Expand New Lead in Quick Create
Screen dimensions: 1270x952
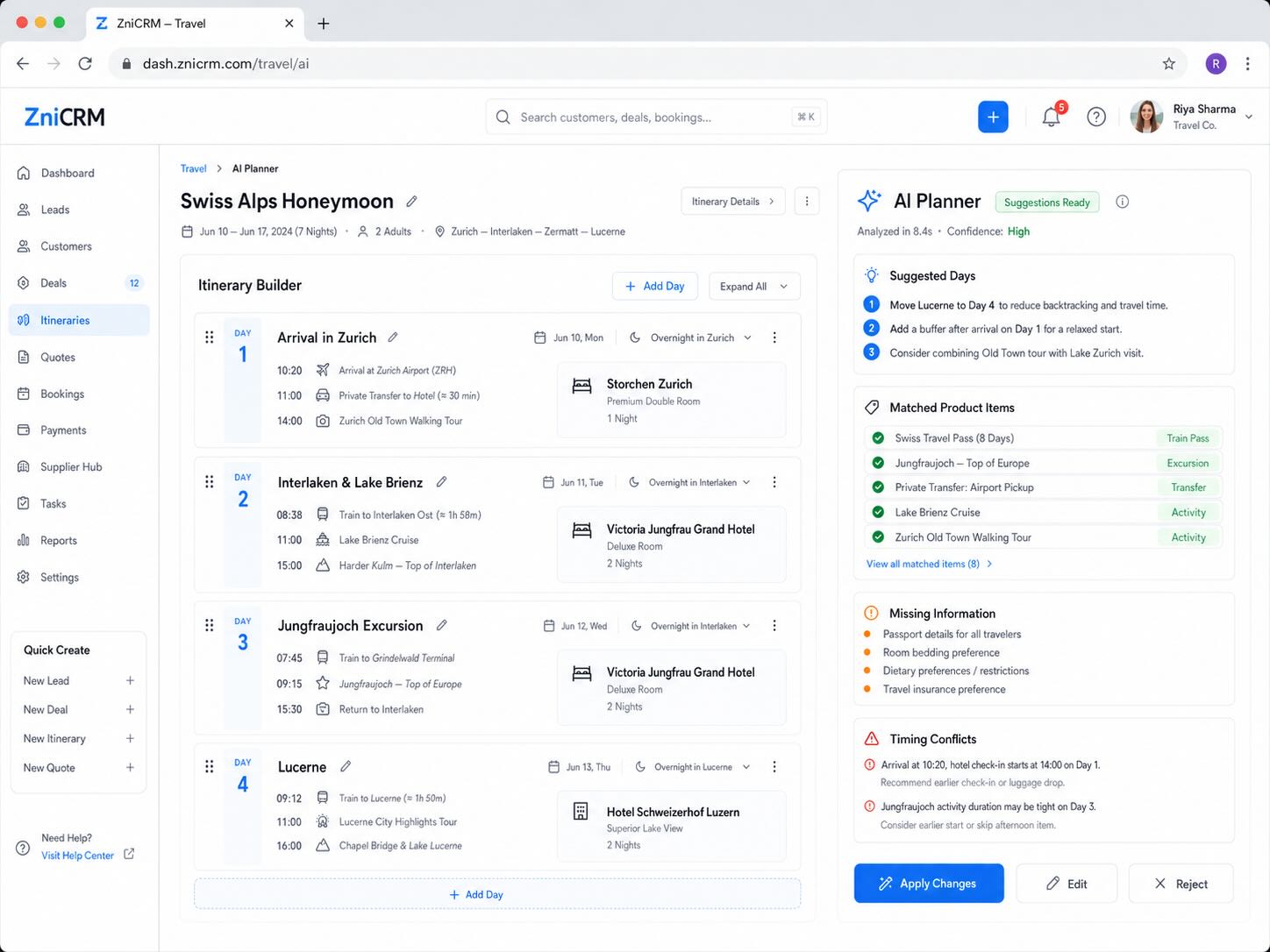[x=130, y=681]
